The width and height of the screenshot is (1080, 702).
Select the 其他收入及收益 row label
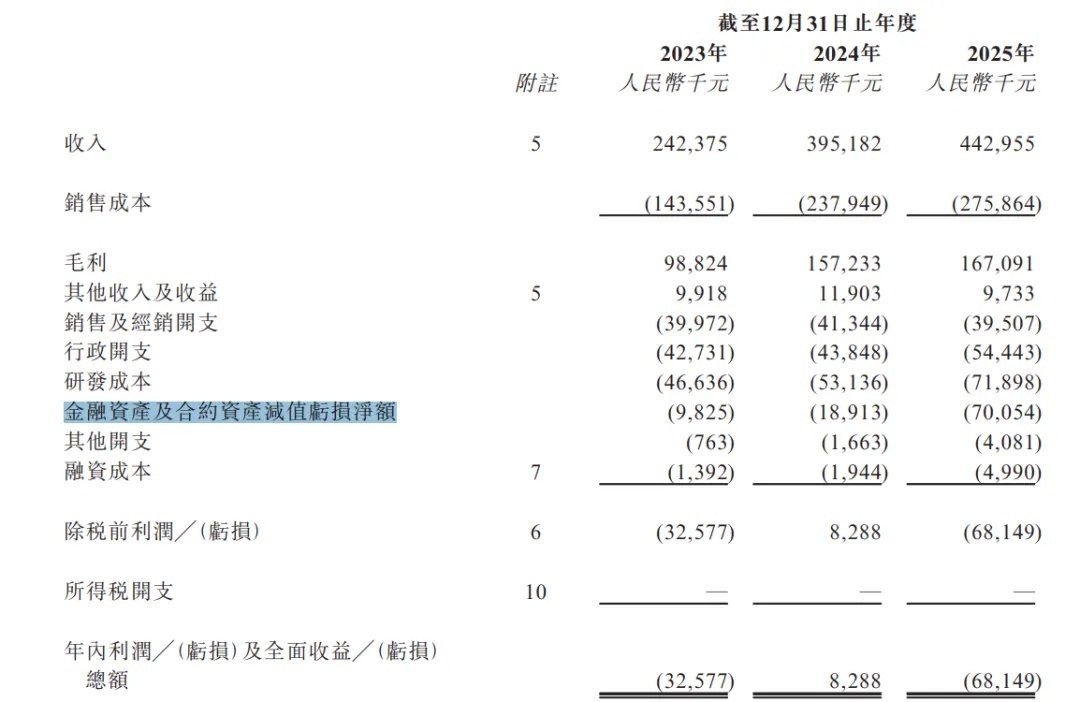tap(141, 293)
